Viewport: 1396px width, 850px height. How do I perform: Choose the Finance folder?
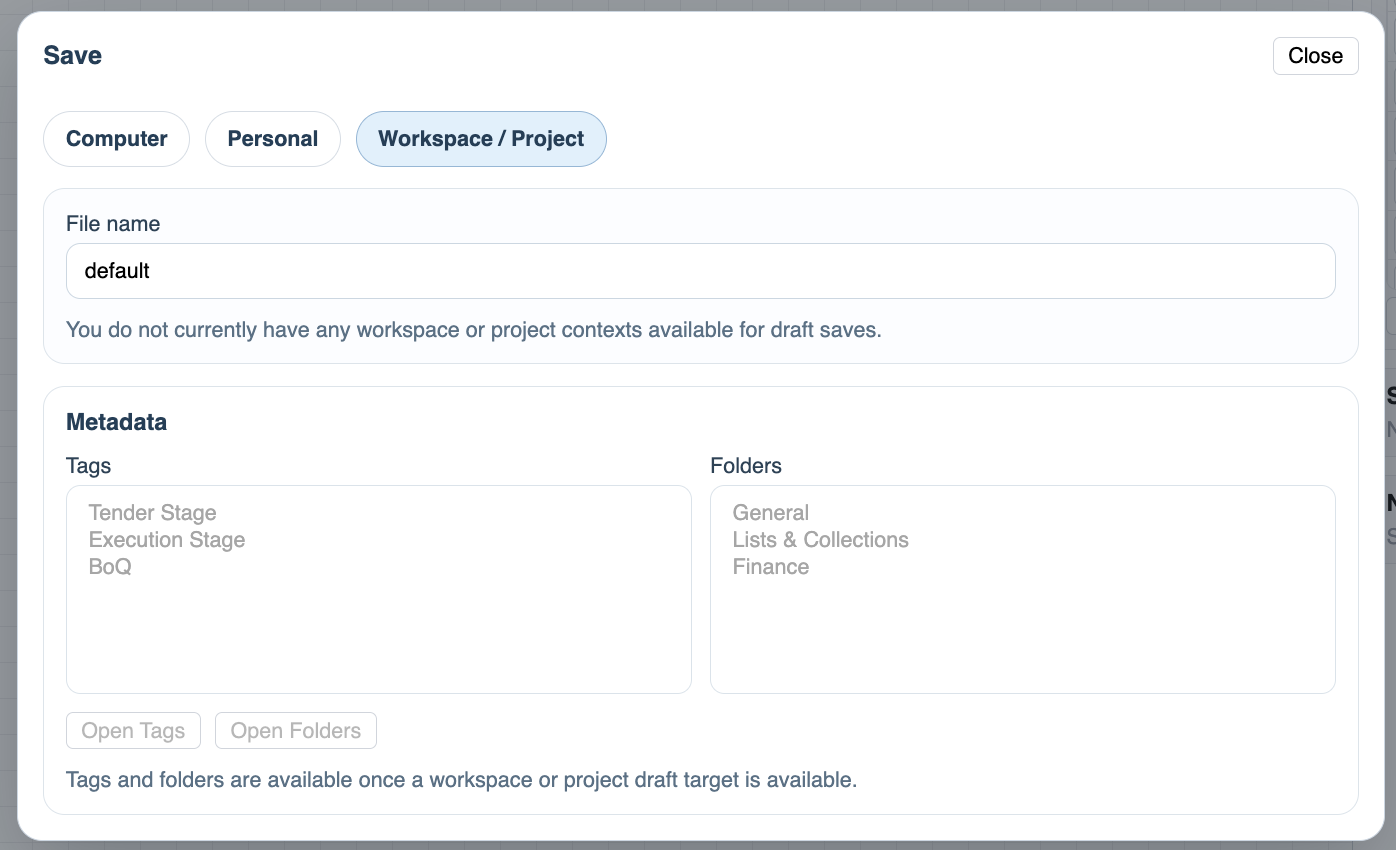[771, 567]
